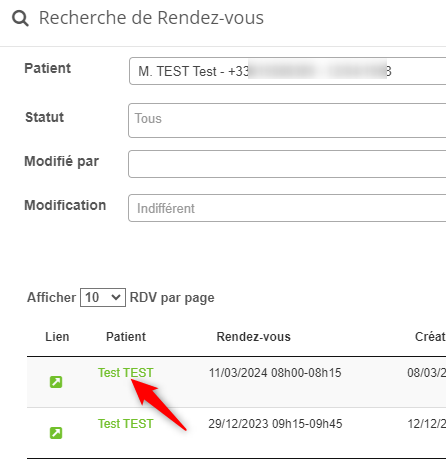The height and width of the screenshot is (461, 446).
Task: Click the Recherche de Rendez-vous page title
Action: click(x=151, y=18)
